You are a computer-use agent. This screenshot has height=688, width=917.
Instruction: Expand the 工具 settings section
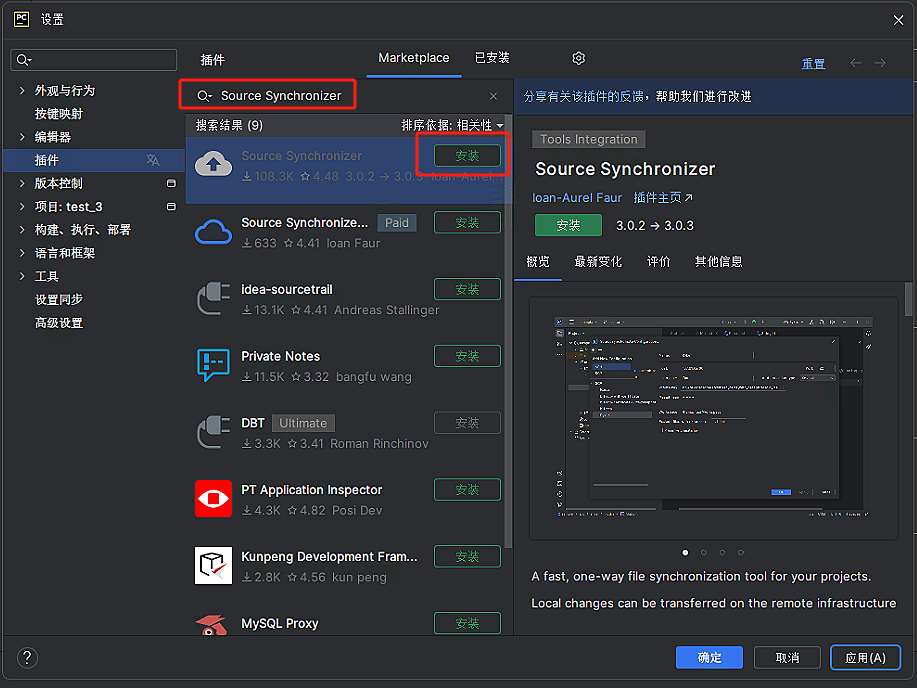pyautogui.click(x=22, y=276)
